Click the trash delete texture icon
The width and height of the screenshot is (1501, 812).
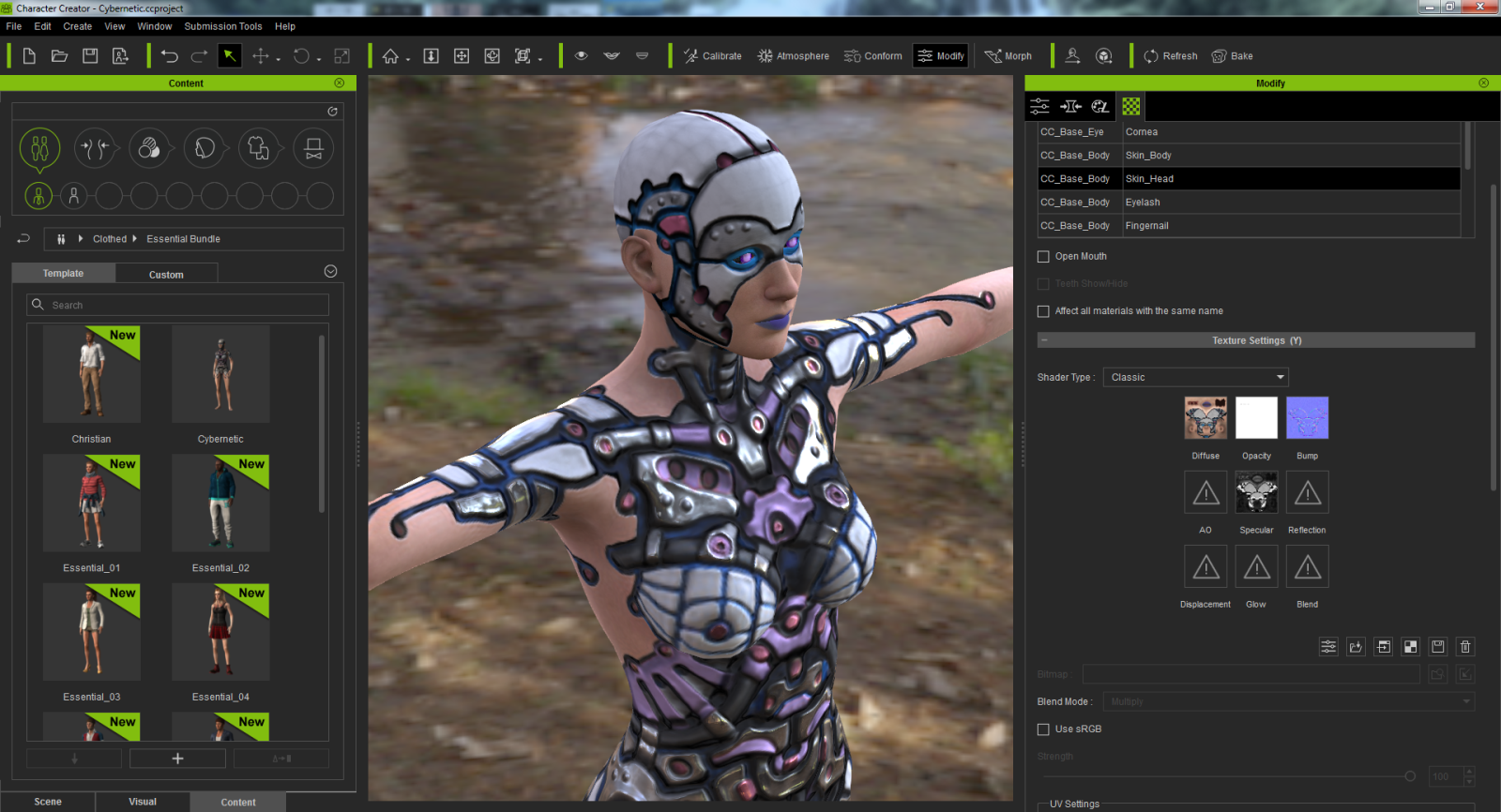(x=1465, y=647)
